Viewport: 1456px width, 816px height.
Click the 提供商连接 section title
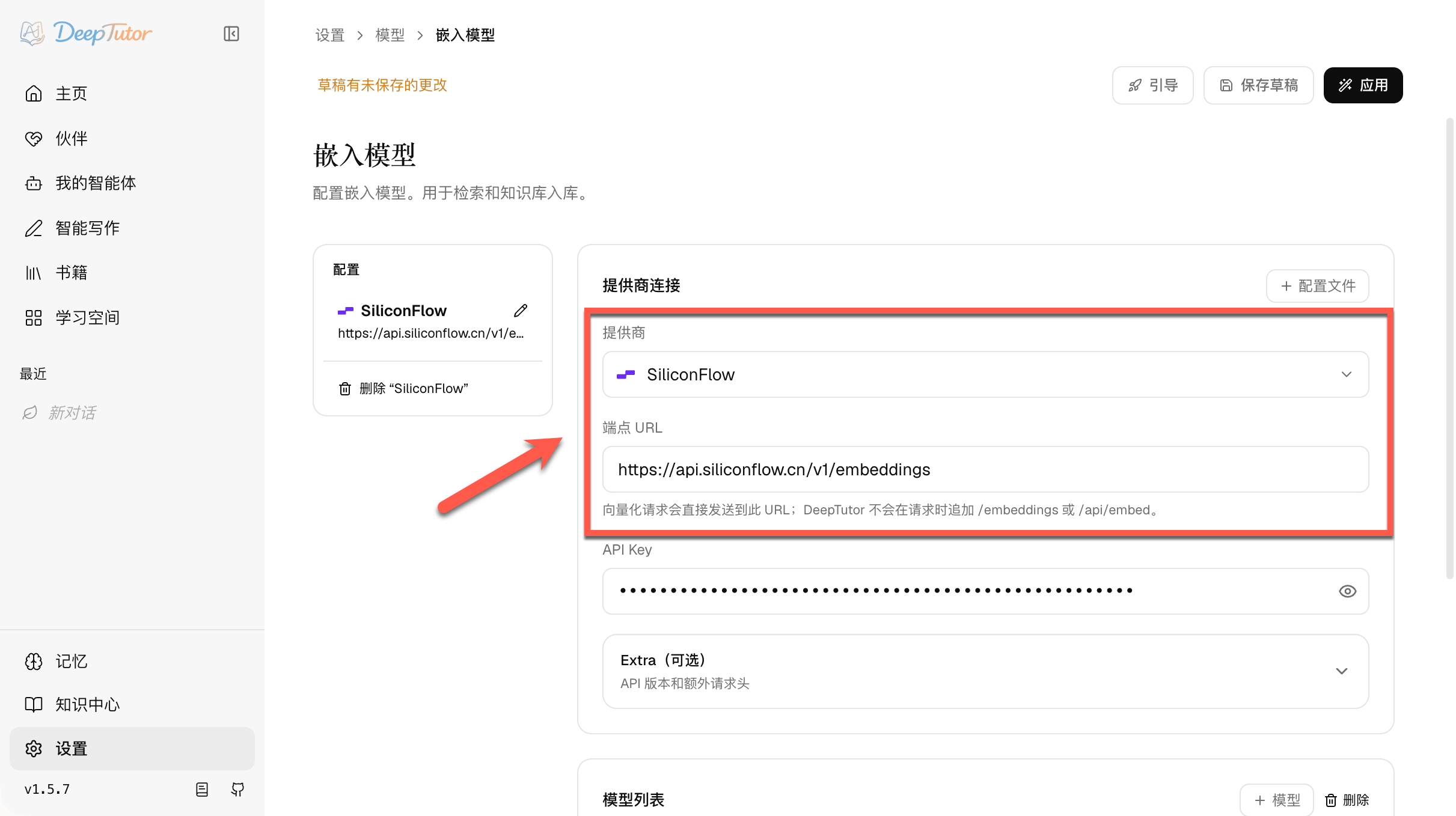(641, 286)
